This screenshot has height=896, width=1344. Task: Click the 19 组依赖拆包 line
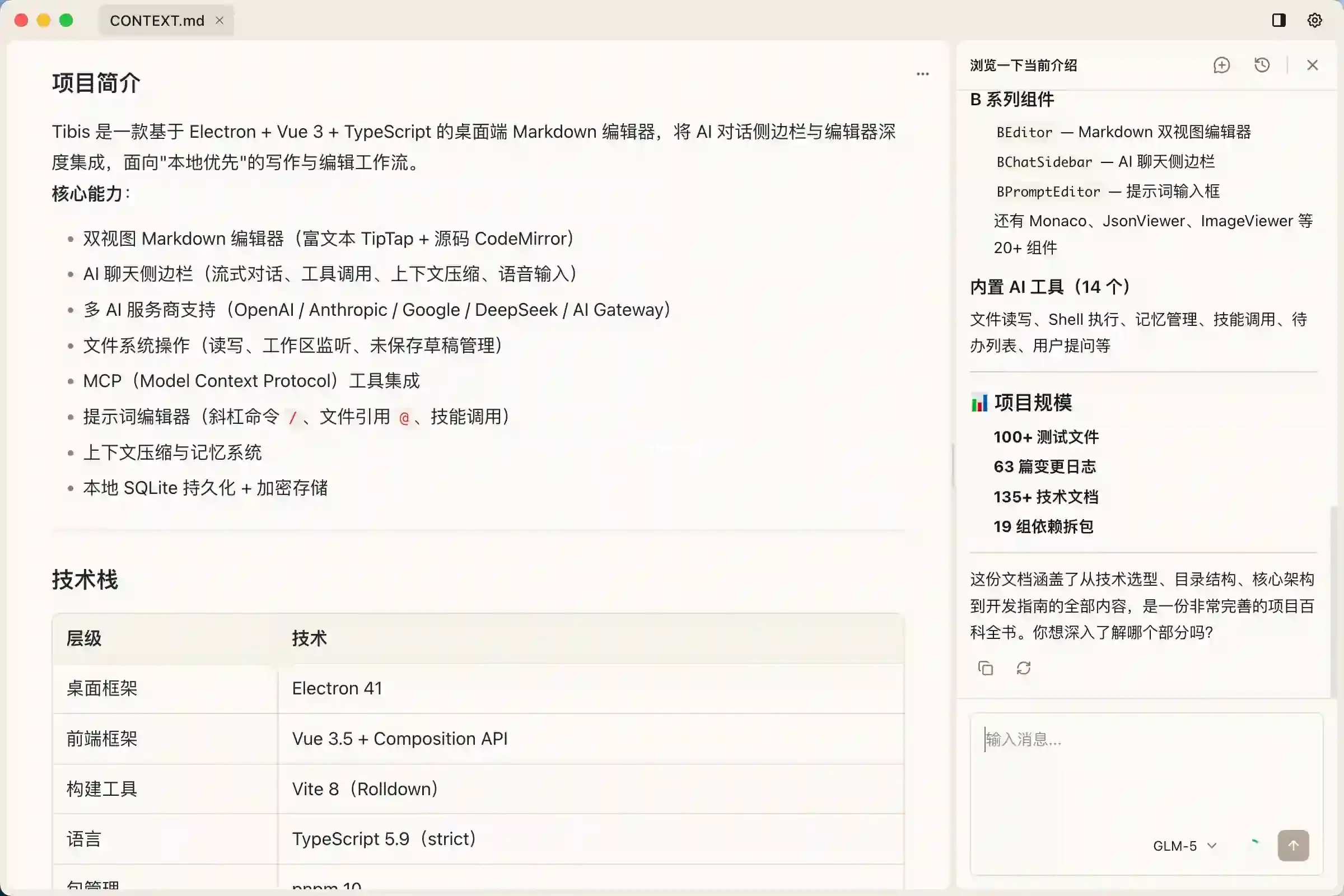coord(1043,527)
